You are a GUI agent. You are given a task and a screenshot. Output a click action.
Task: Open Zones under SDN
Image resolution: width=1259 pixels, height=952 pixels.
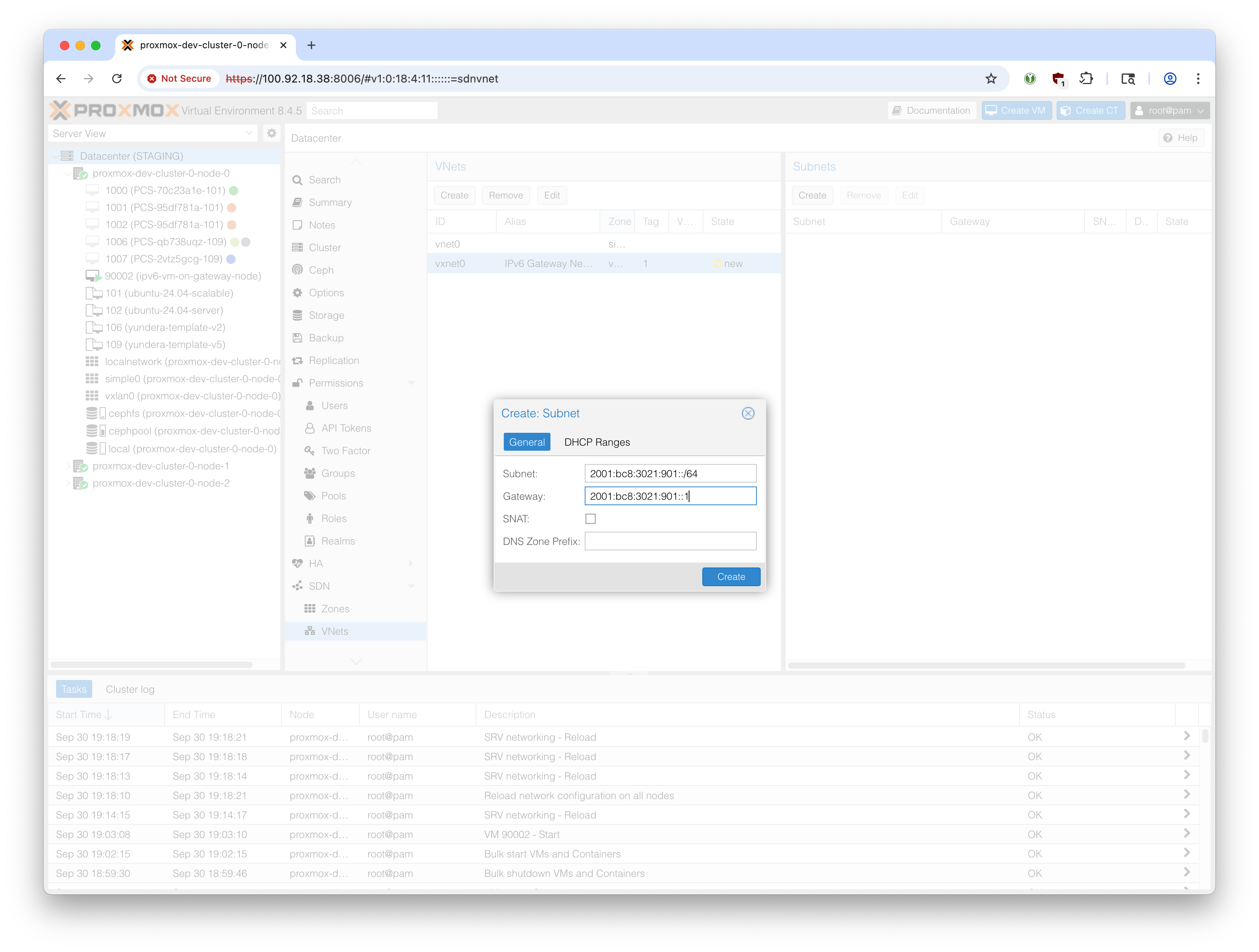tap(335, 608)
